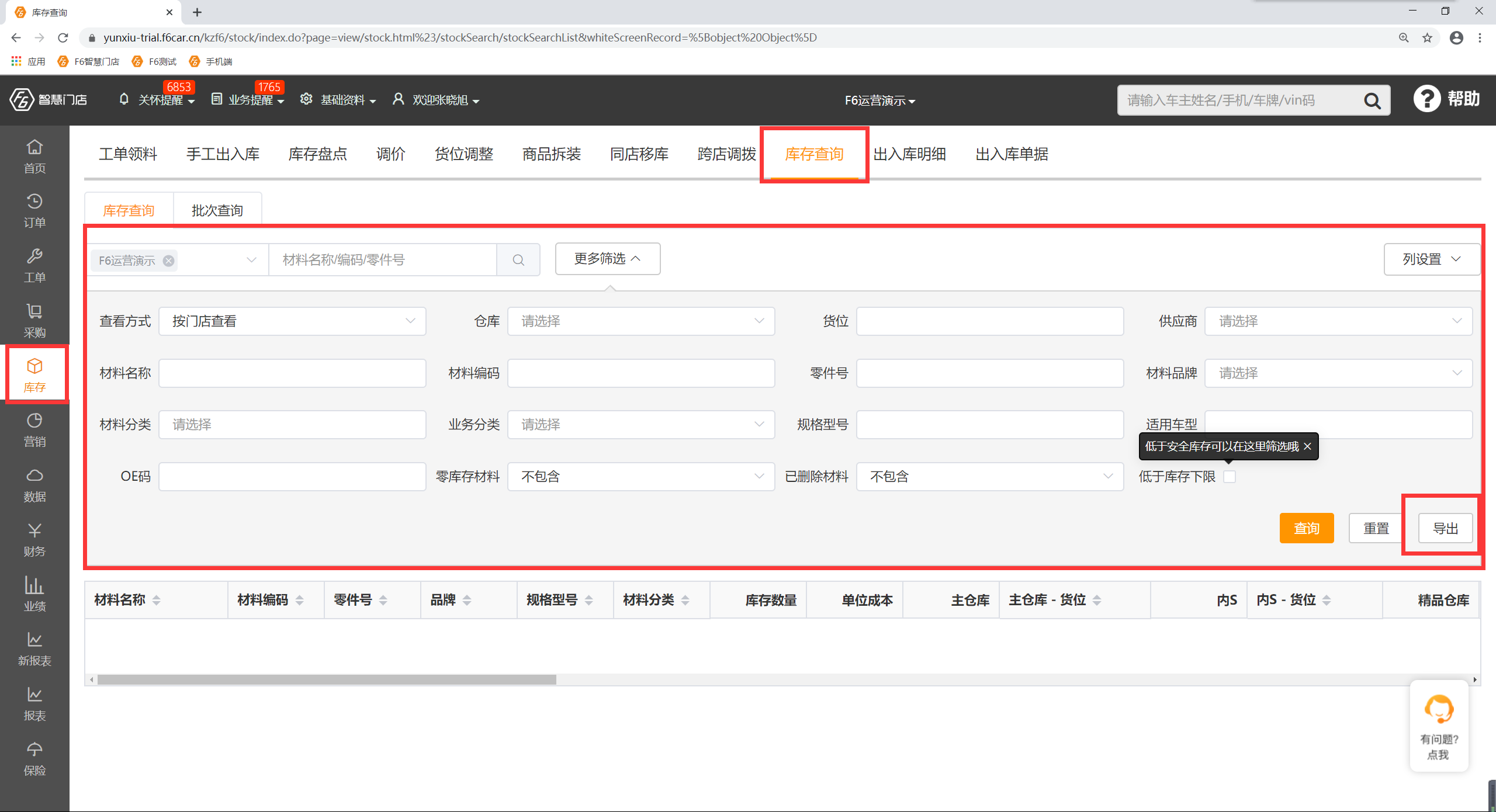1496x812 pixels.
Task: Tick the 低于库存下限 checkbox
Action: pos(1230,477)
